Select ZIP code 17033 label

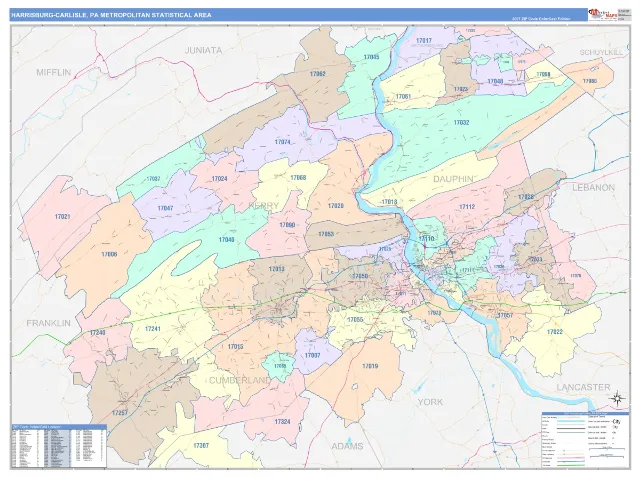[535, 259]
